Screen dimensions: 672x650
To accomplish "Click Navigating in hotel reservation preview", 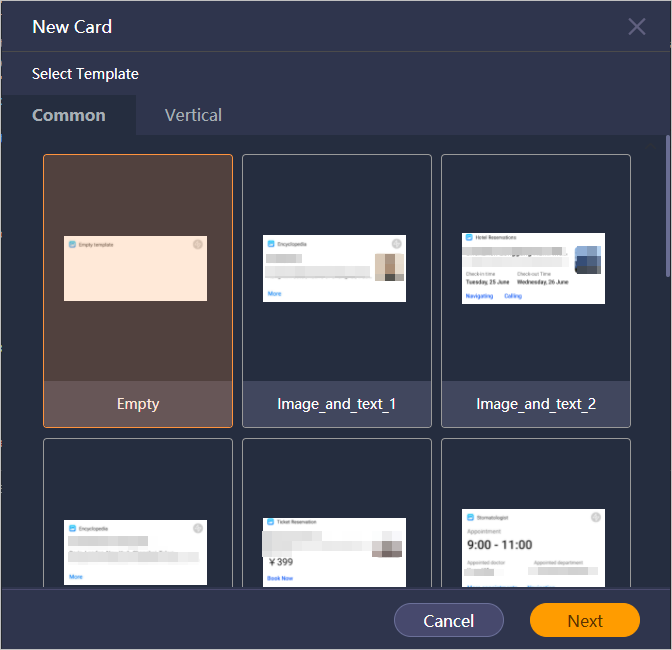I will (479, 296).
